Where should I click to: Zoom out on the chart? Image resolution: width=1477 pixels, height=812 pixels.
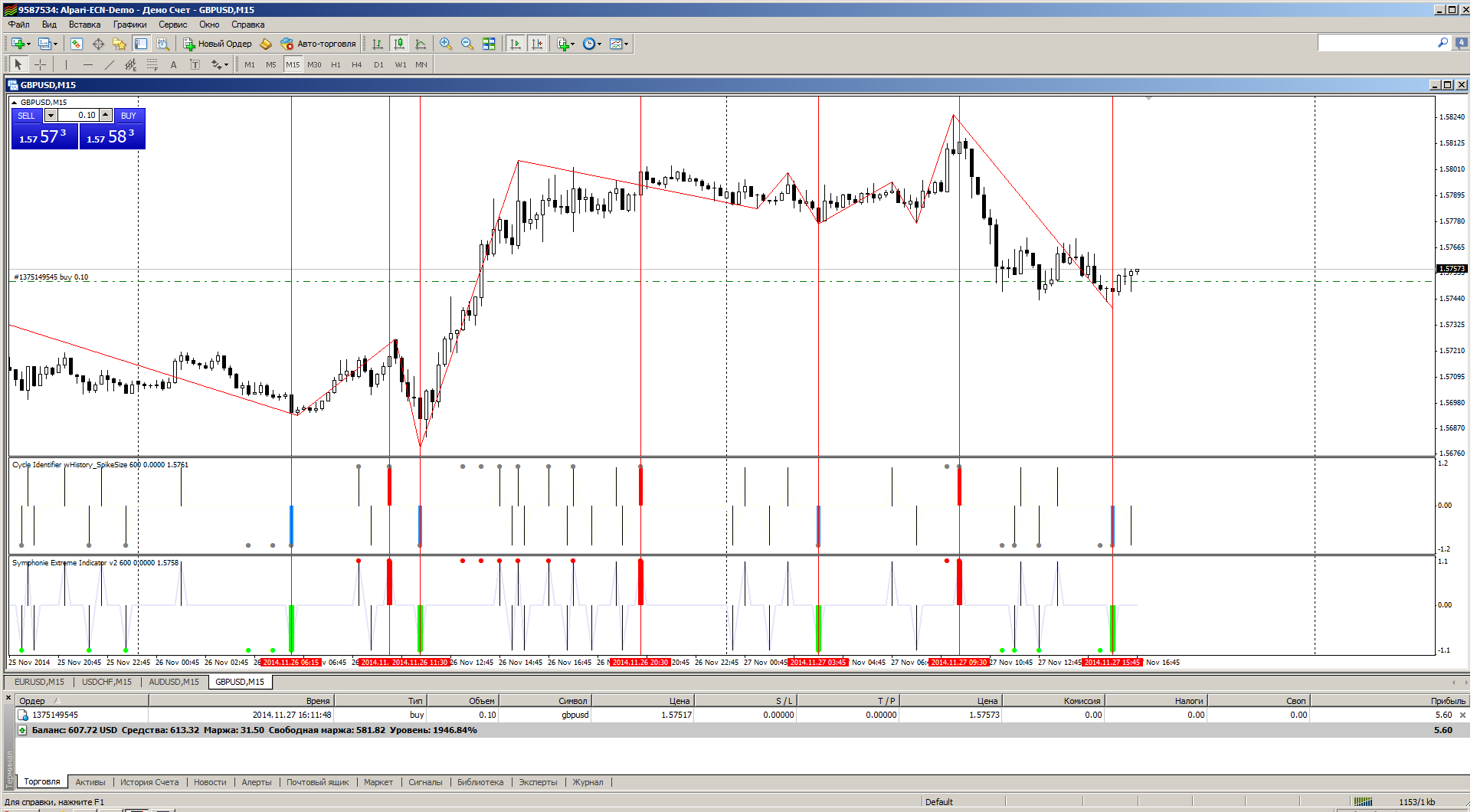point(467,44)
